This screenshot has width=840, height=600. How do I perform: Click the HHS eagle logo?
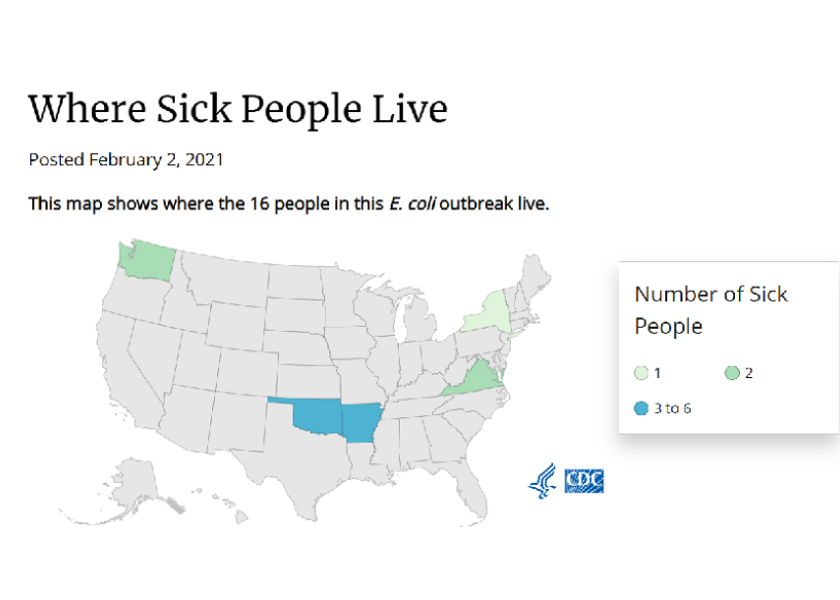(542, 481)
